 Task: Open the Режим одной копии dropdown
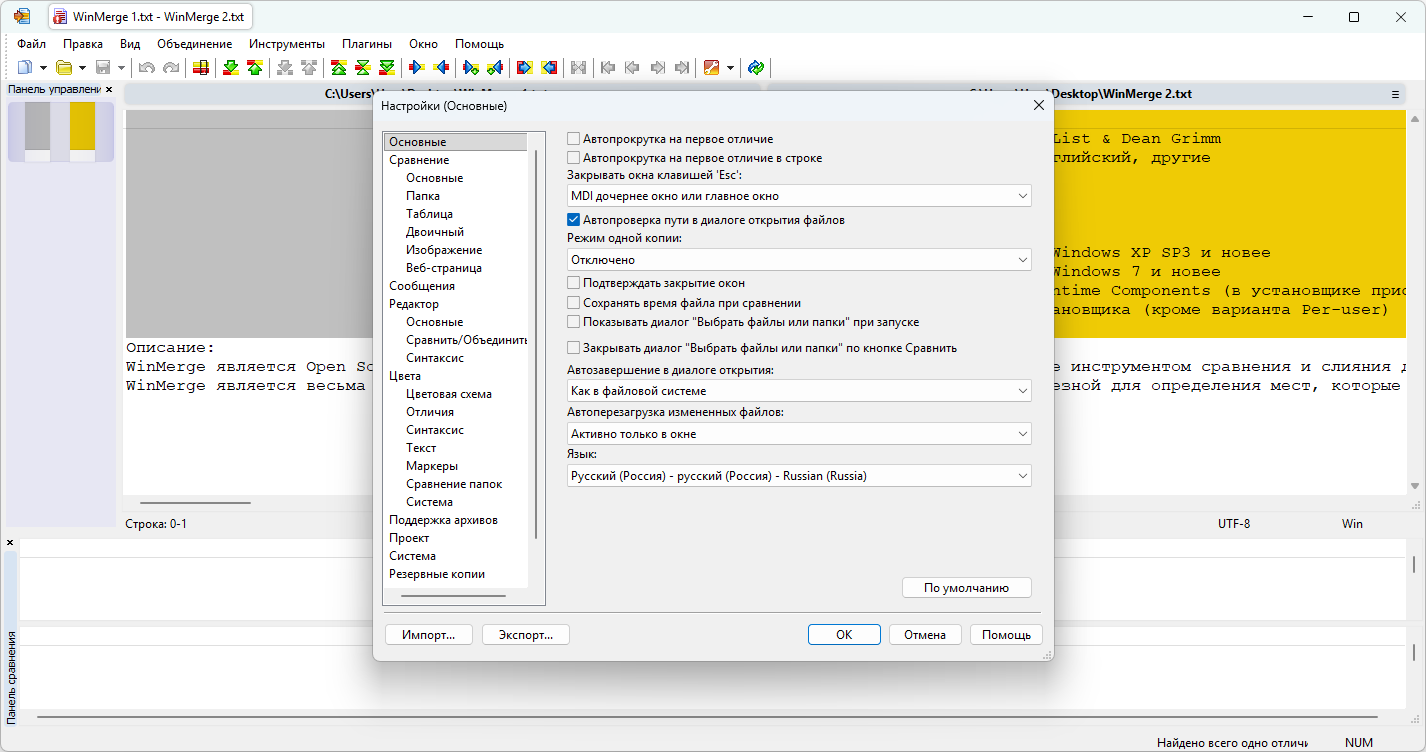(x=799, y=260)
